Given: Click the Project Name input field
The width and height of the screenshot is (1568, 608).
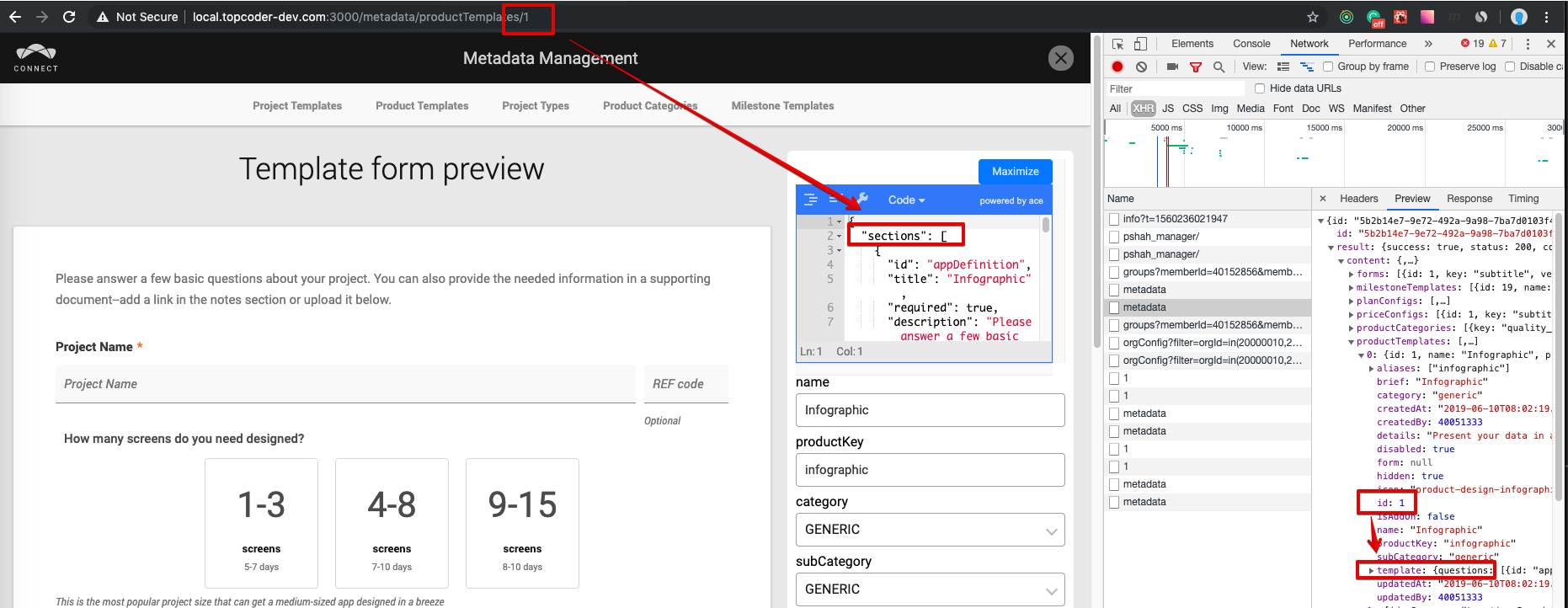Looking at the screenshot, I should pyautogui.click(x=345, y=384).
